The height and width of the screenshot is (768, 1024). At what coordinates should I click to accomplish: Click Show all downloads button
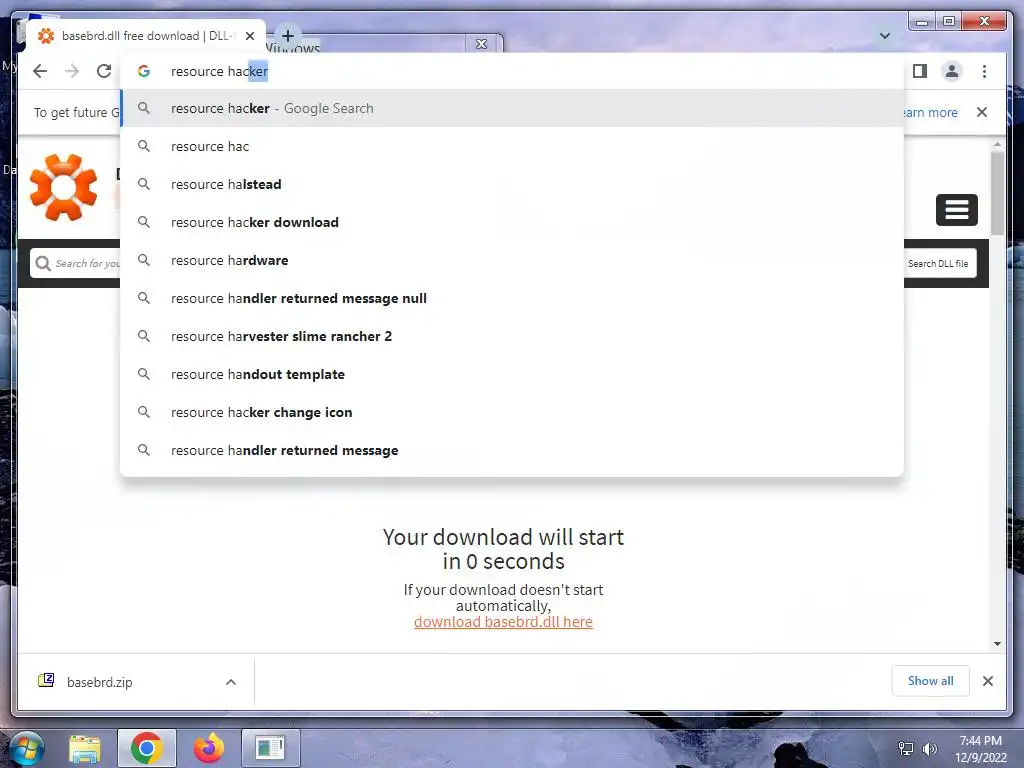(x=930, y=681)
